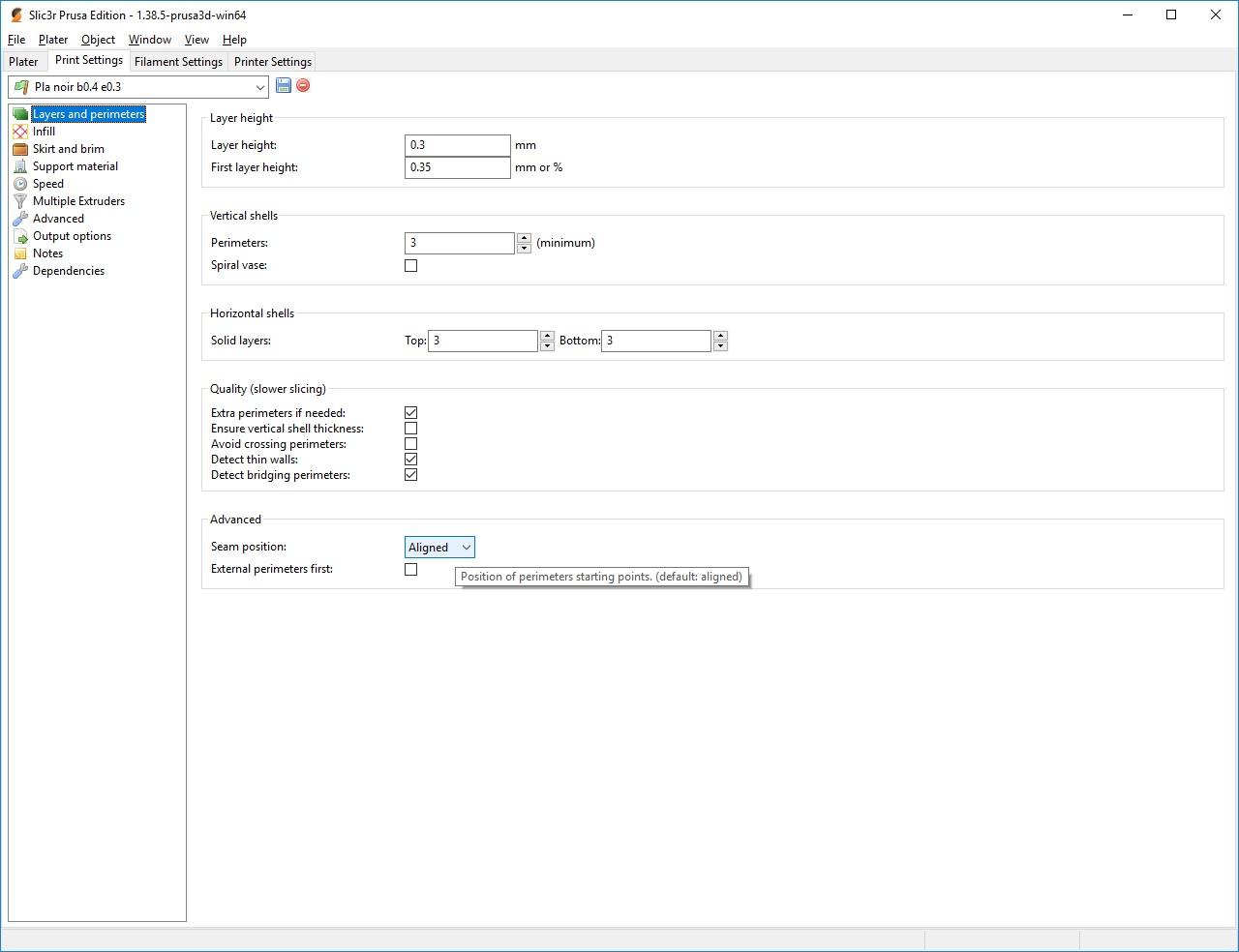Select Layers and perimeters in sidebar
This screenshot has height=952, width=1239.
coord(88,114)
